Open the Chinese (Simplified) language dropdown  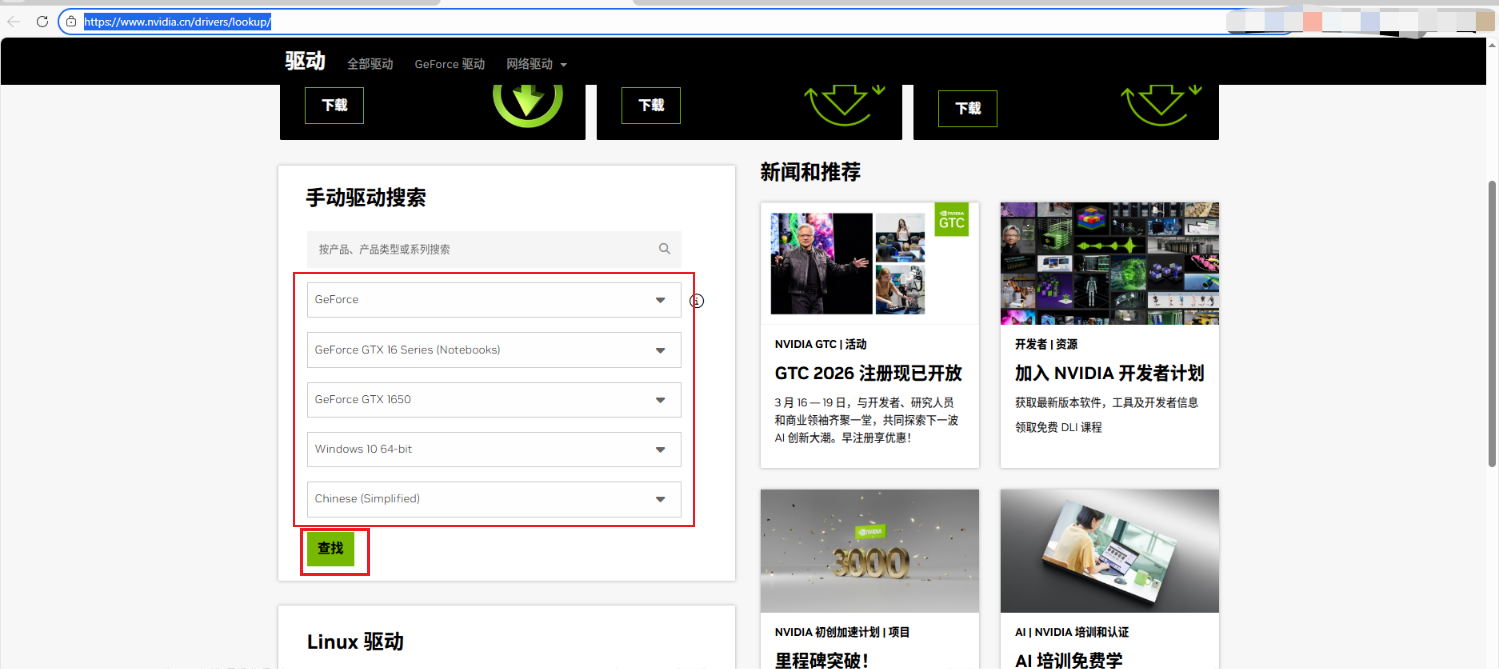coord(494,499)
